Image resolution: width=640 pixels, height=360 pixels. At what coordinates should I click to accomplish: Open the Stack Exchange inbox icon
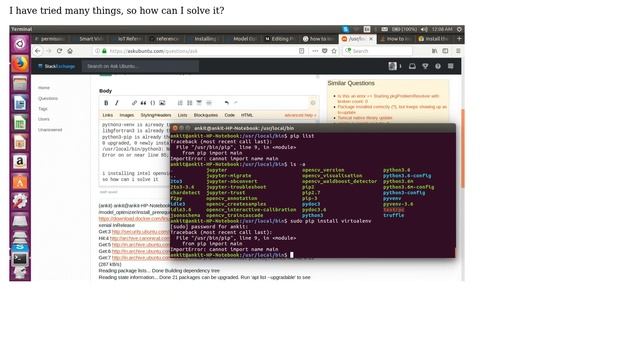(412, 66)
